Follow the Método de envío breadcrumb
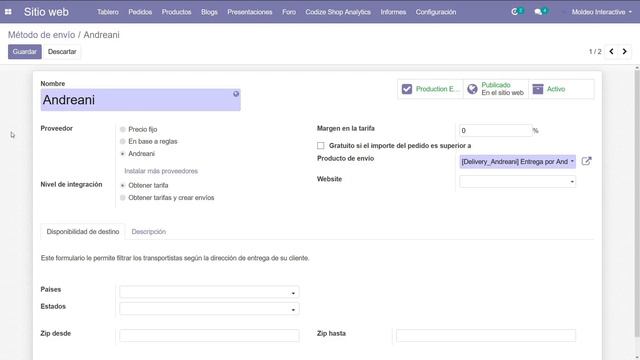 [x=41, y=35]
